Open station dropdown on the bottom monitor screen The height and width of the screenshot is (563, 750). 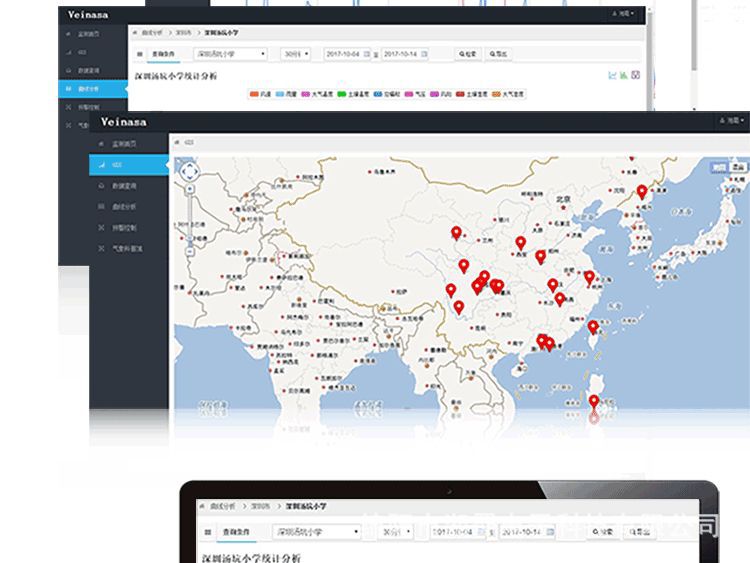click(317, 532)
